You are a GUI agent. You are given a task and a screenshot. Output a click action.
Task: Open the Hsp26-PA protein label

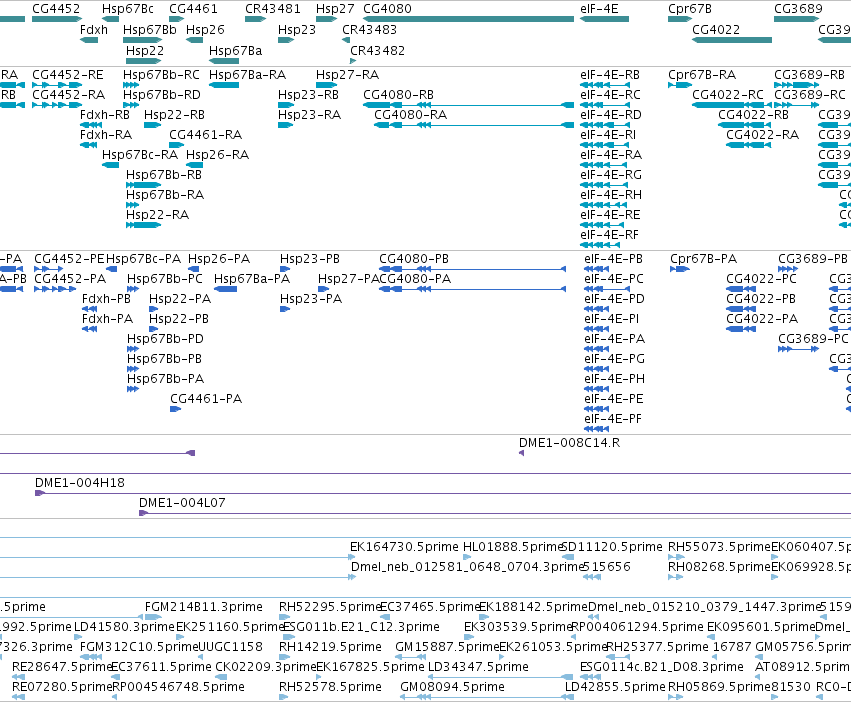[x=219, y=259]
